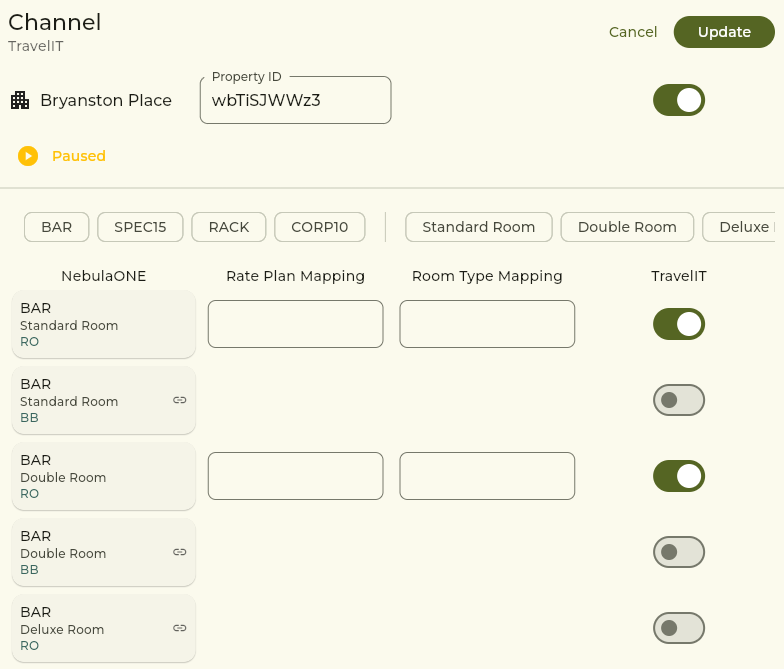Screen dimensions: 784x669
Task: Click Rate Plan Mapping field for BAR Double Room RO
Action: pyautogui.click(x=296, y=476)
